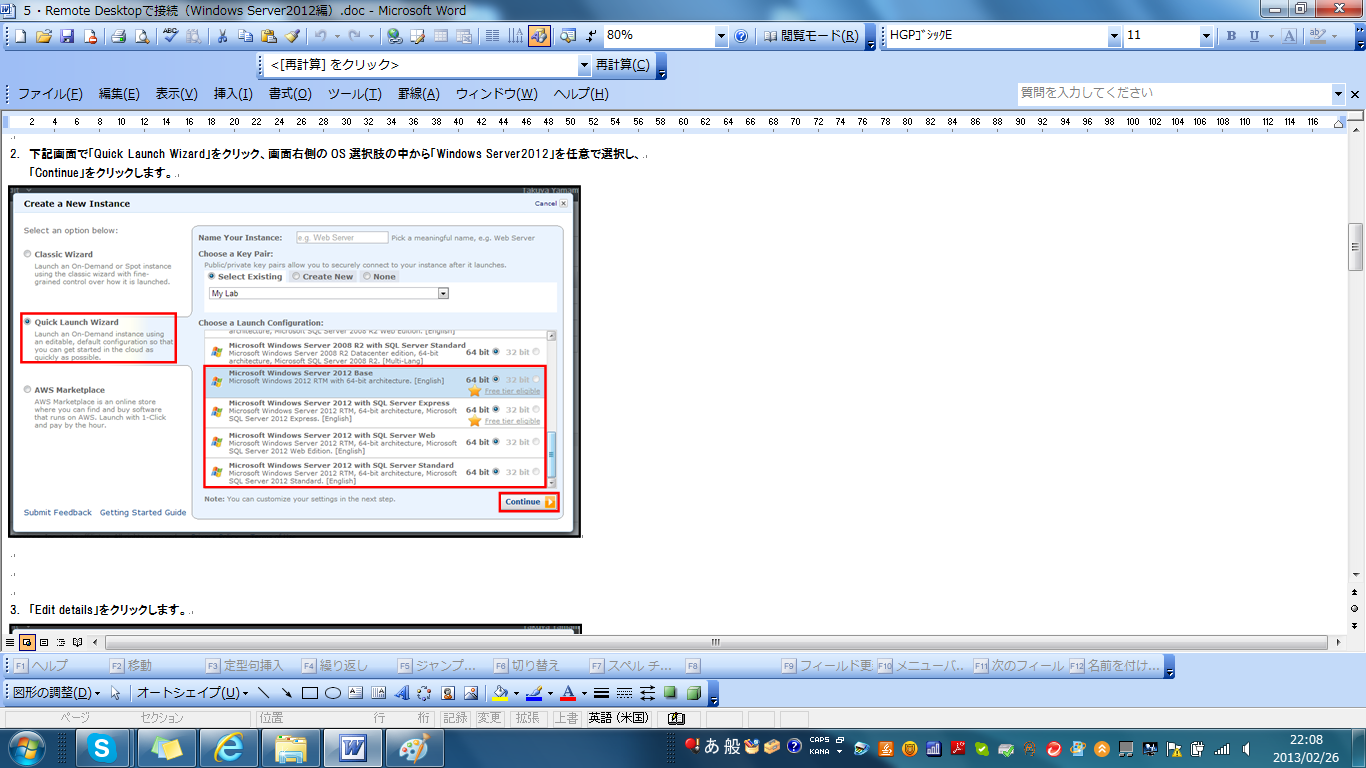This screenshot has width=1366, height=768.
Task: Open the 書式(O) menu
Action: tap(290, 94)
